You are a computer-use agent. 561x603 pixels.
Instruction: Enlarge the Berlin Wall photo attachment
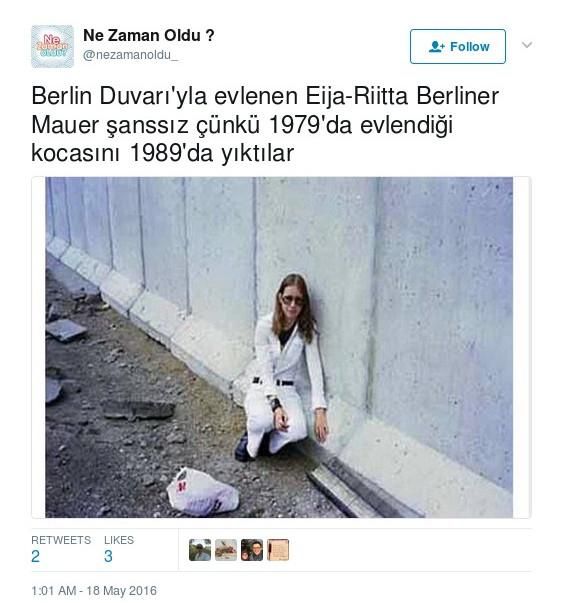(279, 347)
